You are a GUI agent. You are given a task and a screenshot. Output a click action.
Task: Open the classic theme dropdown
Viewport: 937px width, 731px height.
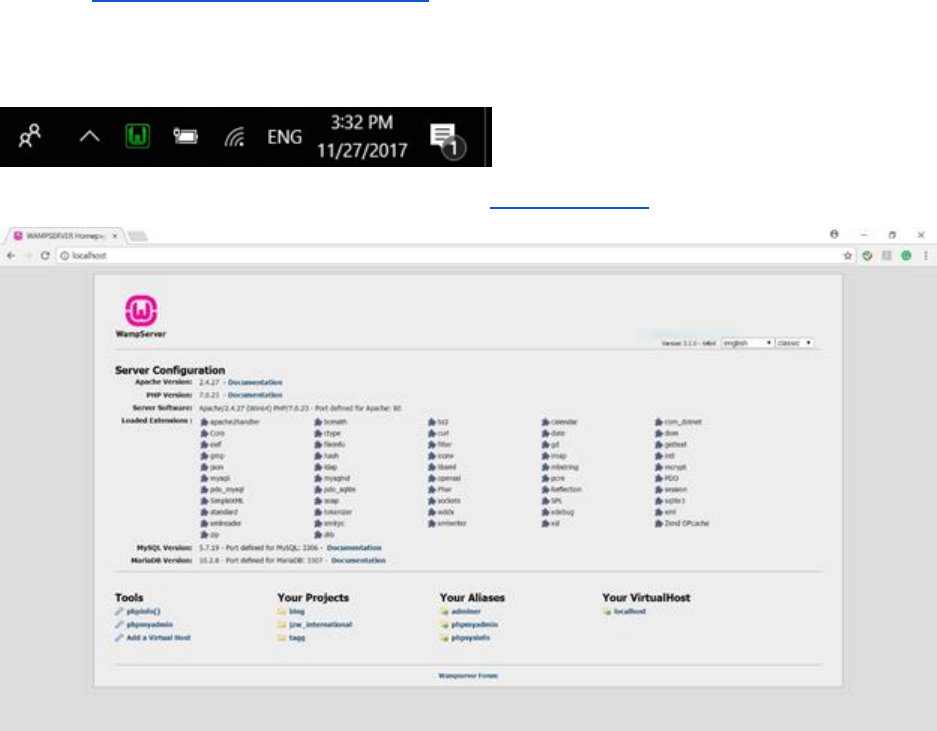click(794, 343)
